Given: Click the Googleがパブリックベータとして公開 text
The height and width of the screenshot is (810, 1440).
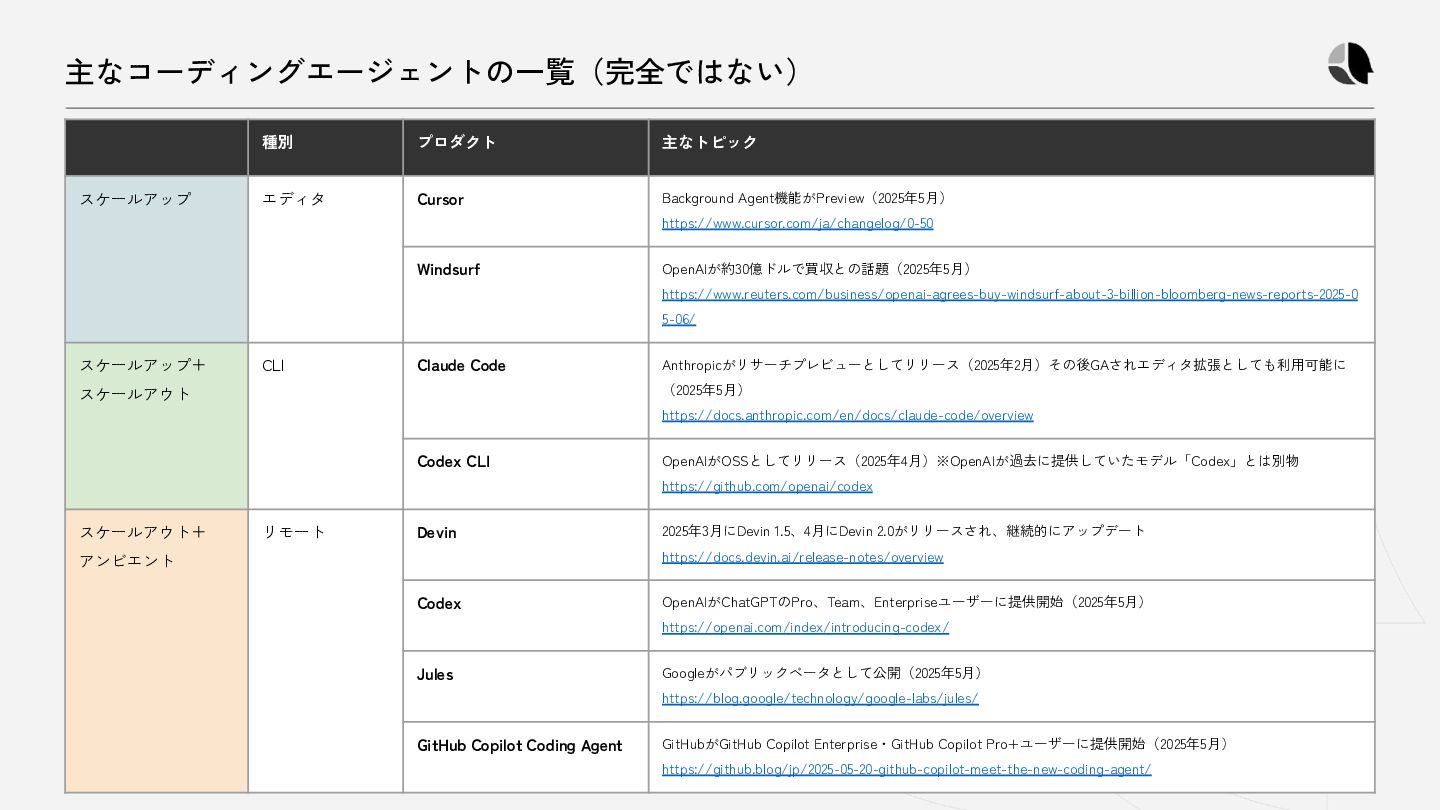Looking at the screenshot, I should click(822, 673).
